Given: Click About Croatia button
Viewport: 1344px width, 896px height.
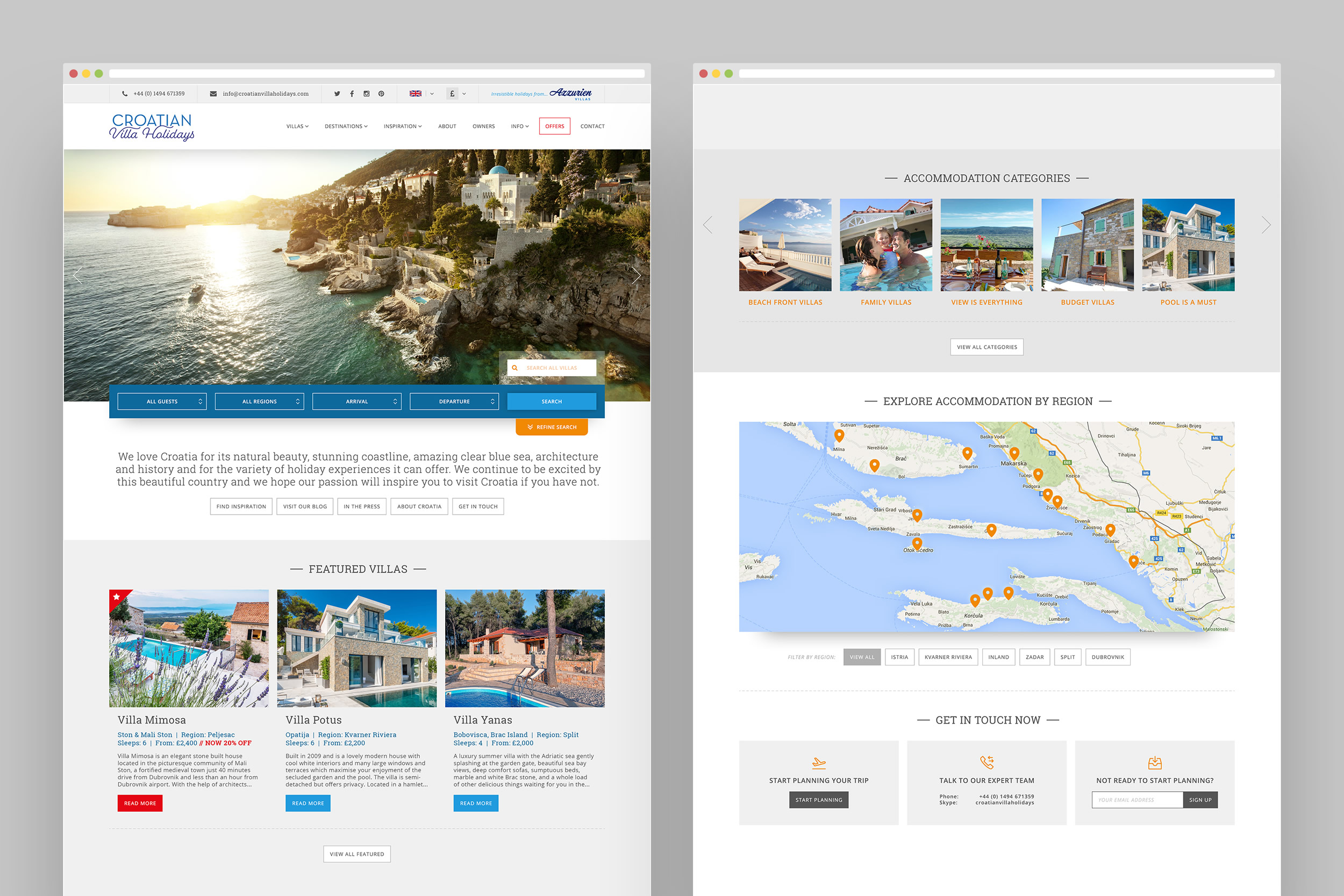Looking at the screenshot, I should click(419, 507).
